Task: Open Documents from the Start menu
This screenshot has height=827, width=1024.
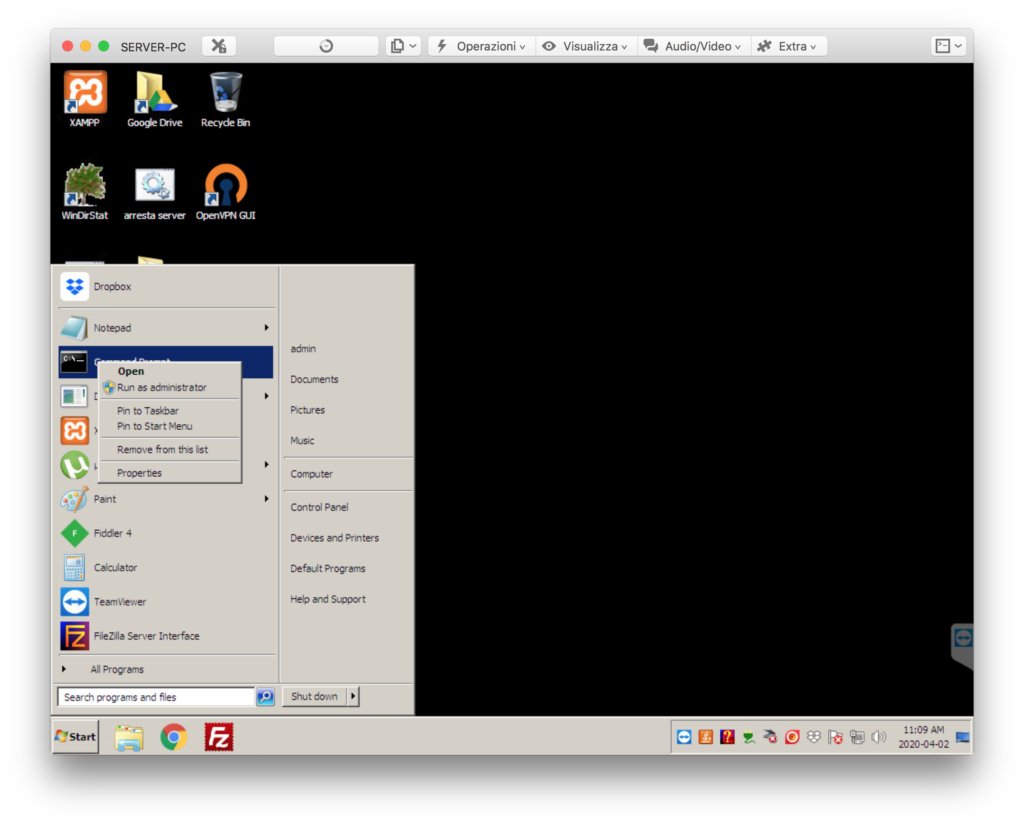Action: (314, 380)
